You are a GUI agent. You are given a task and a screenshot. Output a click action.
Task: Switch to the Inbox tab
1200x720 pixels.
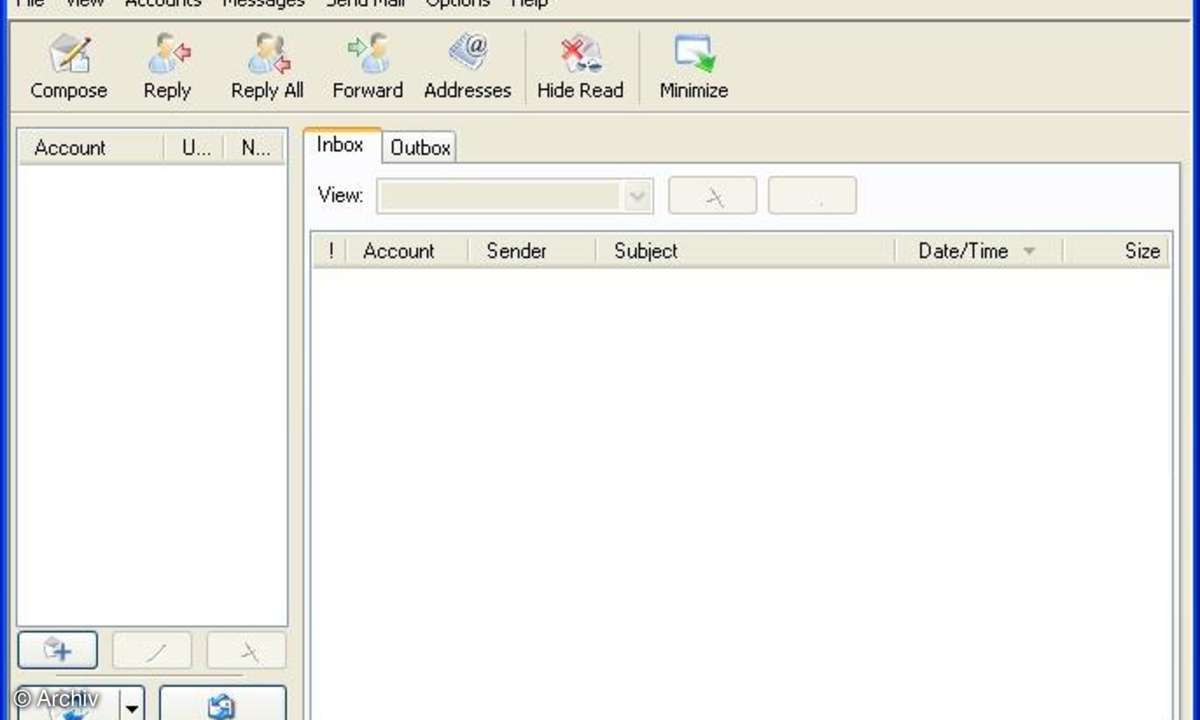pos(340,145)
